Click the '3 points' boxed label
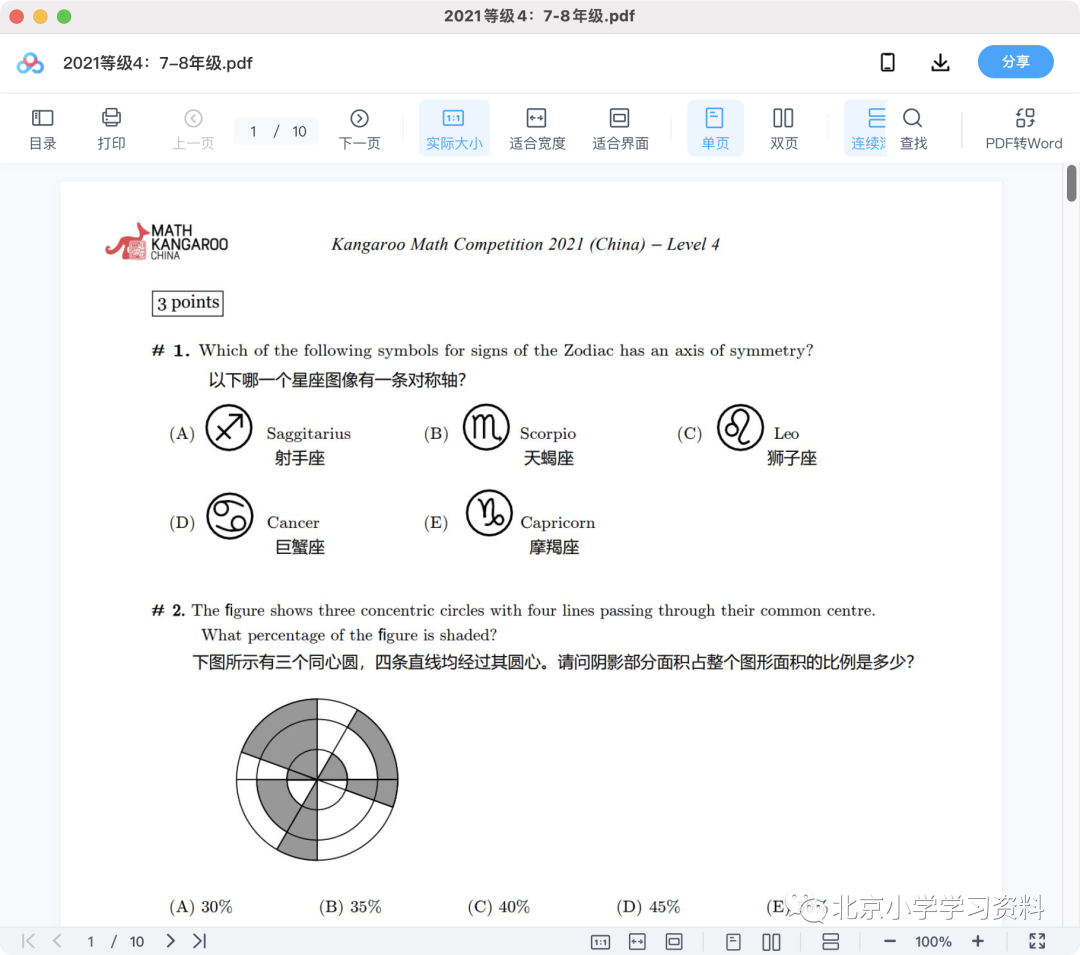This screenshot has height=955, width=1080. tap(187, 303)
